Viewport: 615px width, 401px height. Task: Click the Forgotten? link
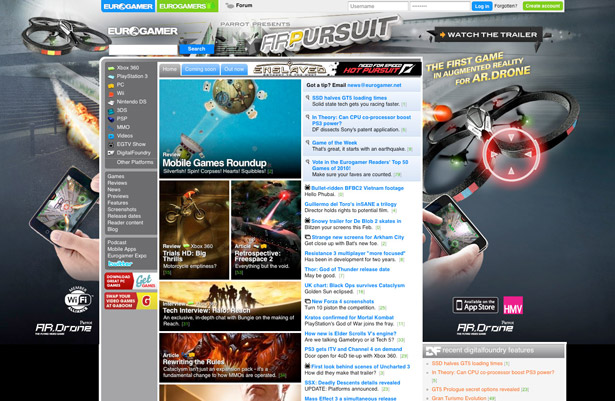506,6
